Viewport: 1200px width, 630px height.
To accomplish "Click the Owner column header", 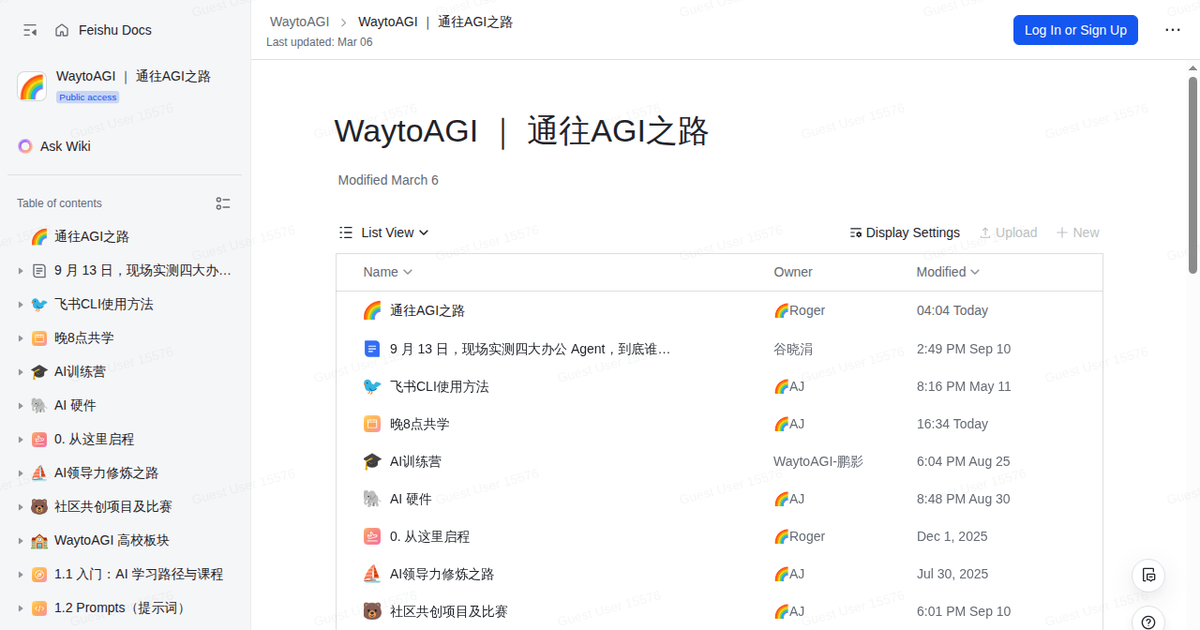I will click(793, 272).
